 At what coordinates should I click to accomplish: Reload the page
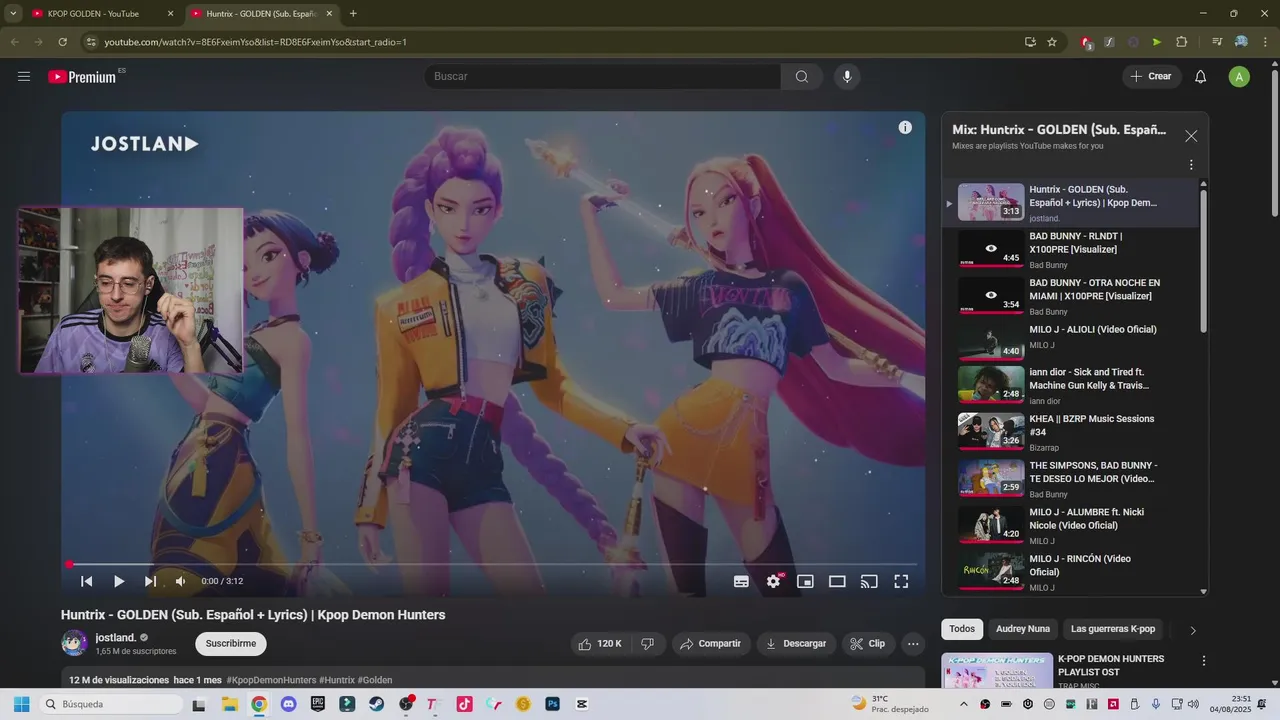coord(63,42)
